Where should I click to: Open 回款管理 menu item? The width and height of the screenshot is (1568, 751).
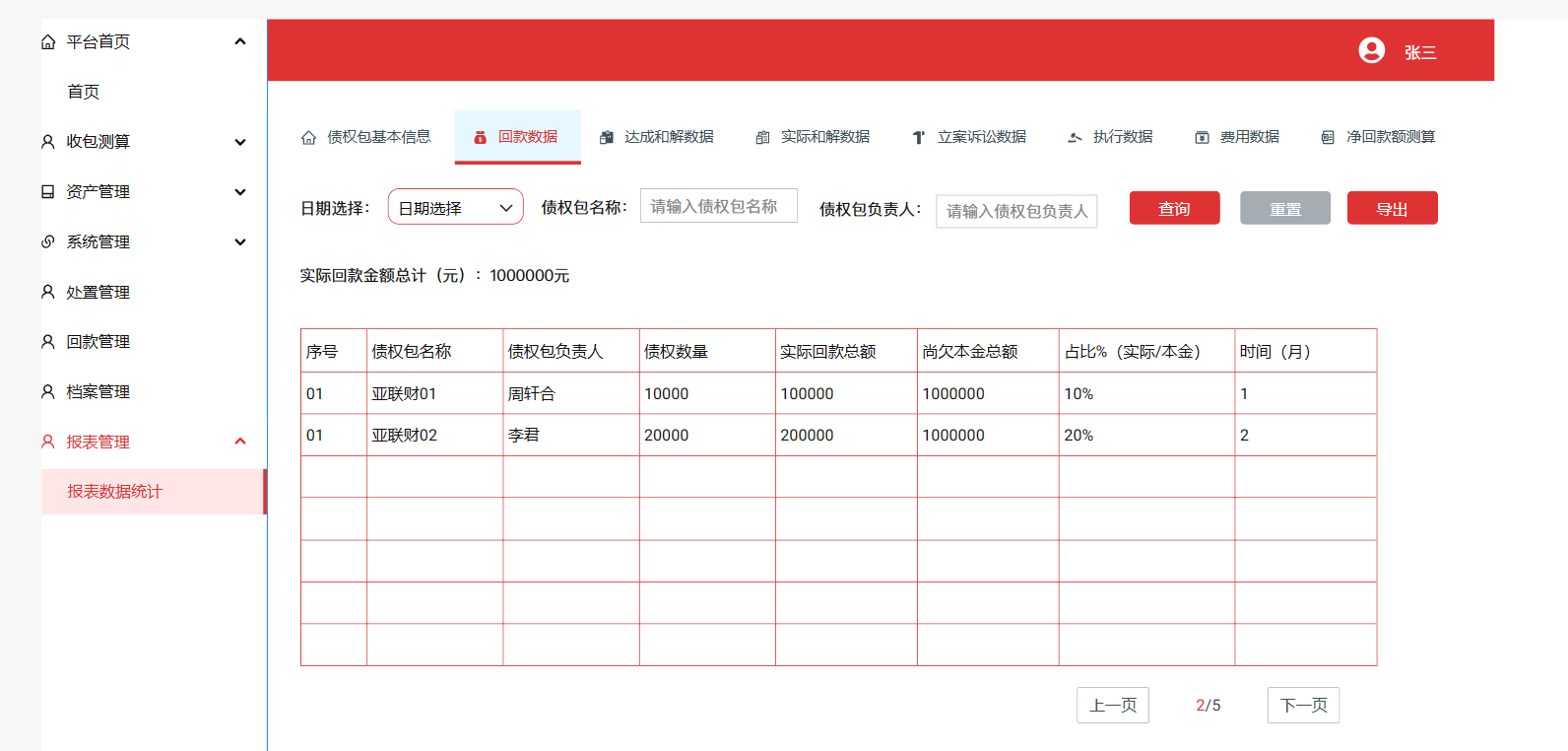(98, 342)
